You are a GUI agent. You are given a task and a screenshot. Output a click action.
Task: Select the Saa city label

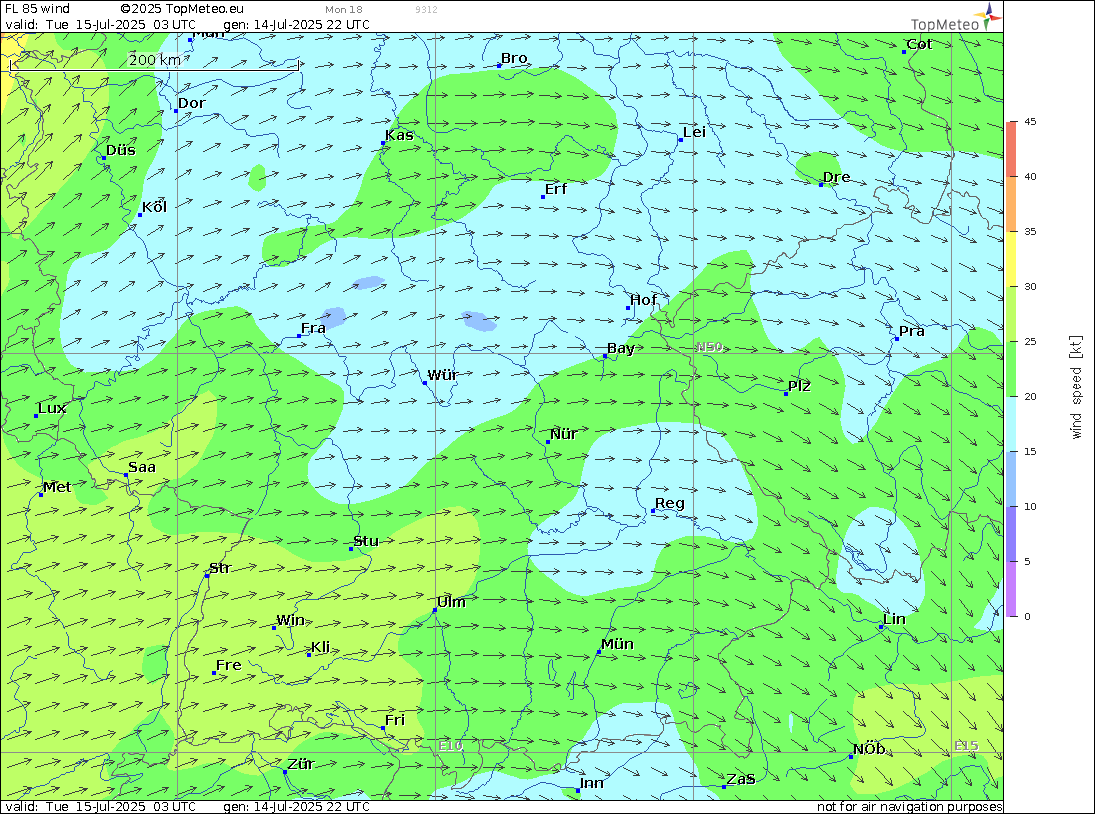142,467
